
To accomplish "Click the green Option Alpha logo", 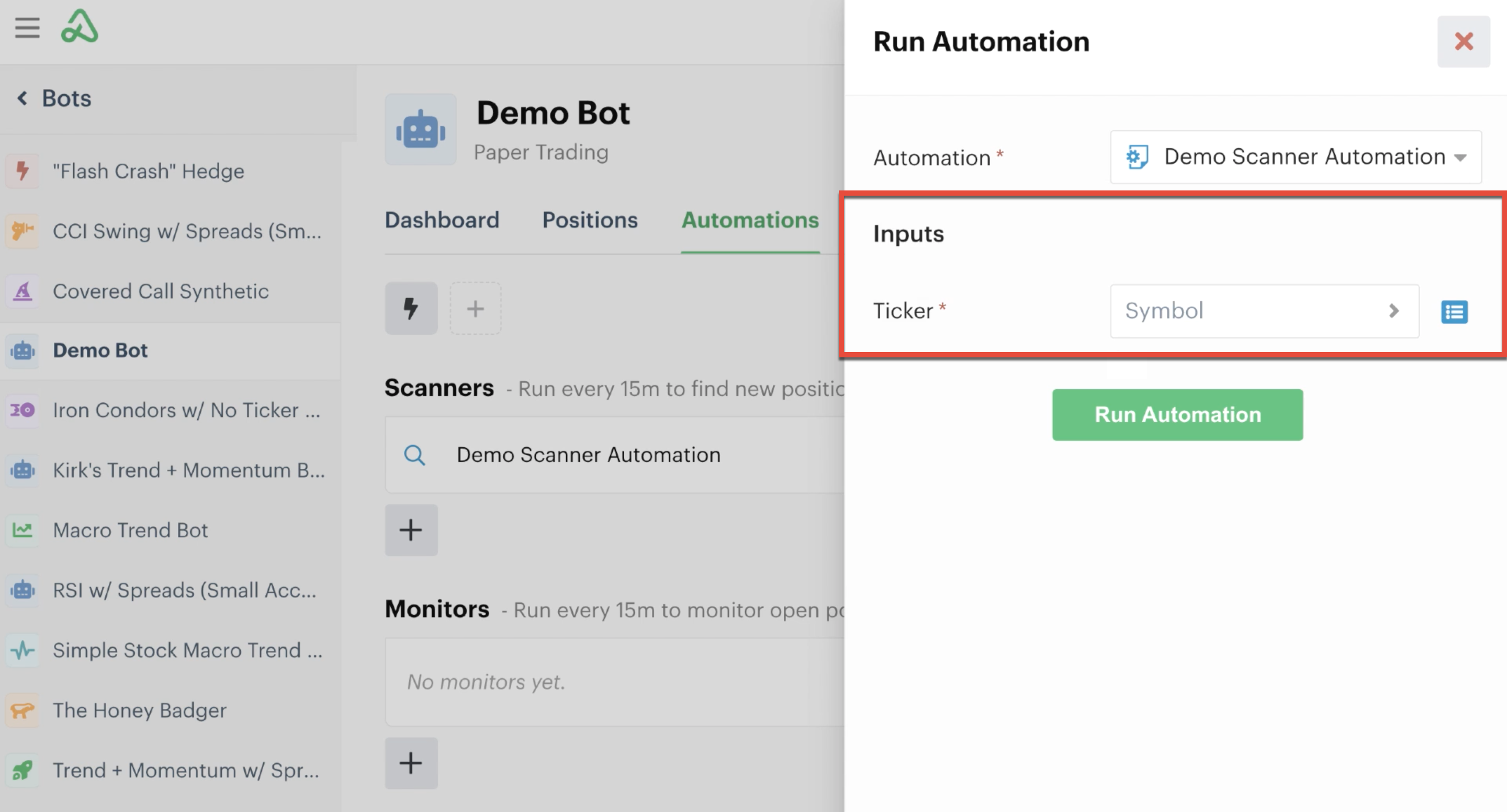I will (80, 27).
